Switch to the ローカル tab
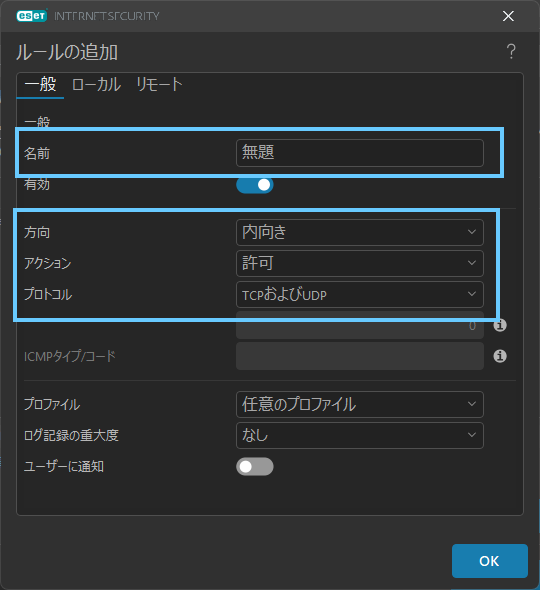540x590 pixels. [96, 84]
